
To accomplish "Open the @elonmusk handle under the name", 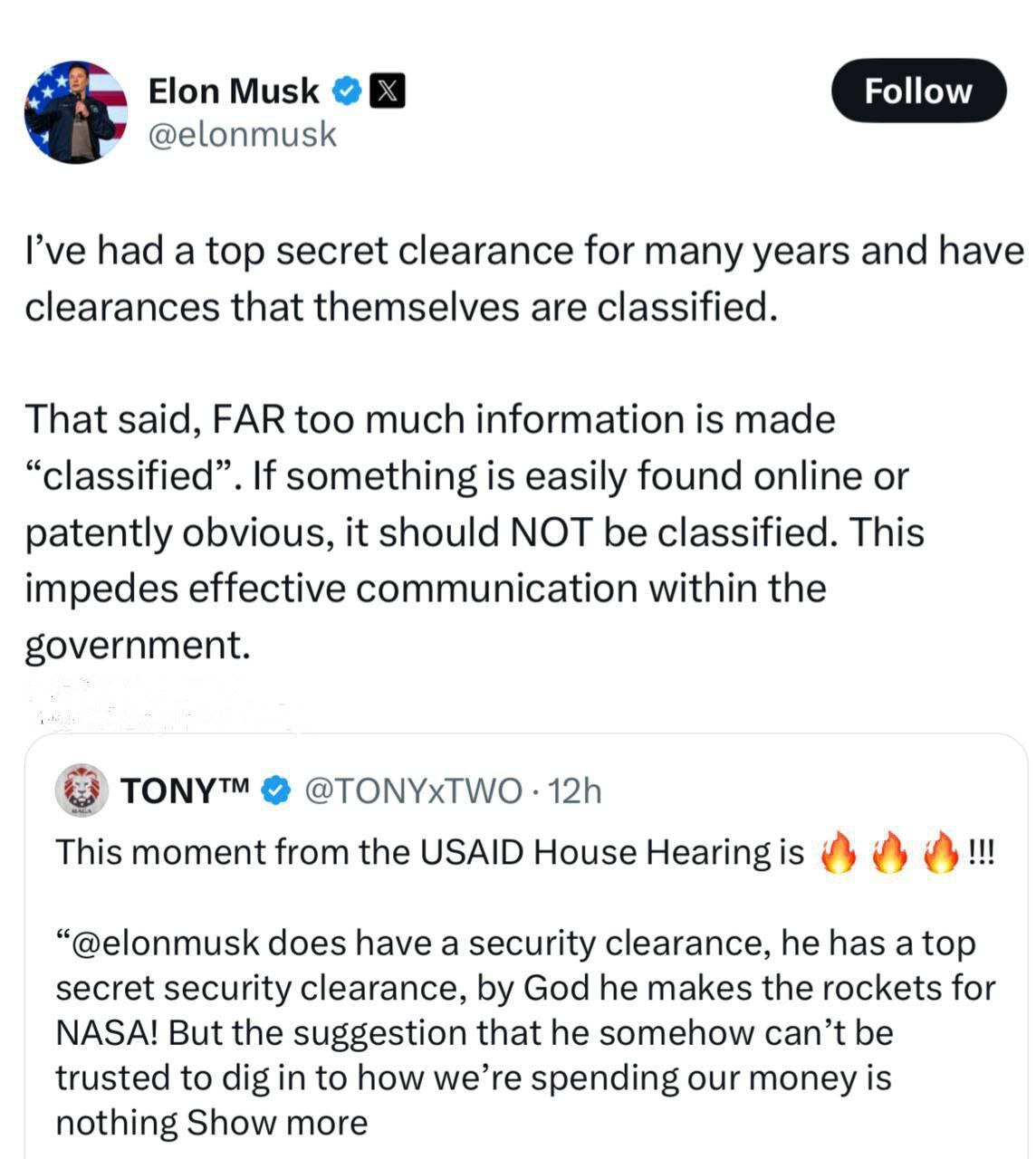I will [241, 134].
